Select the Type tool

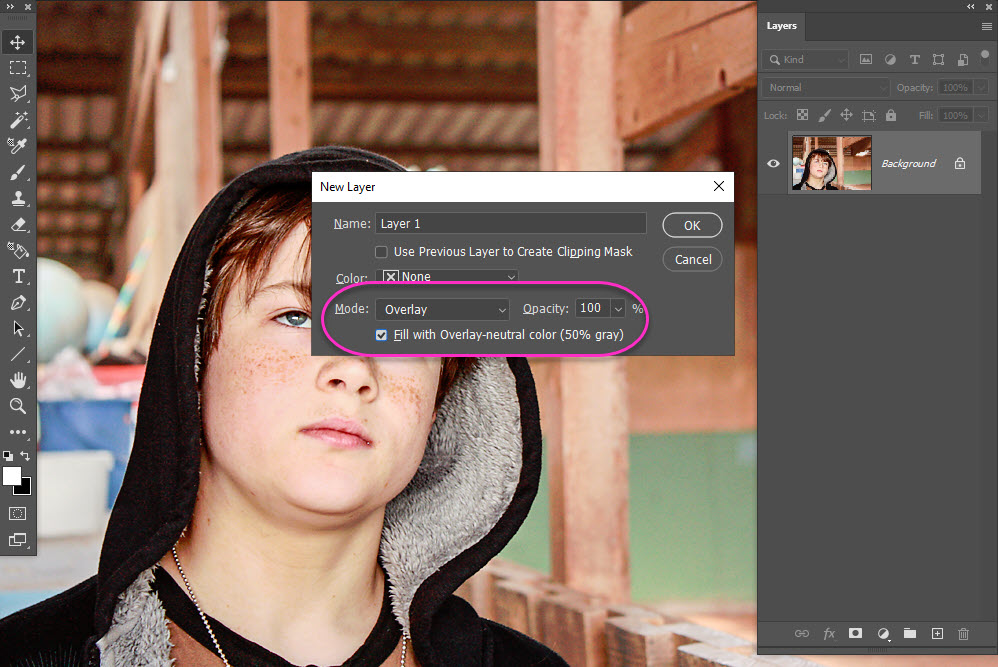[x=18, y=276]
